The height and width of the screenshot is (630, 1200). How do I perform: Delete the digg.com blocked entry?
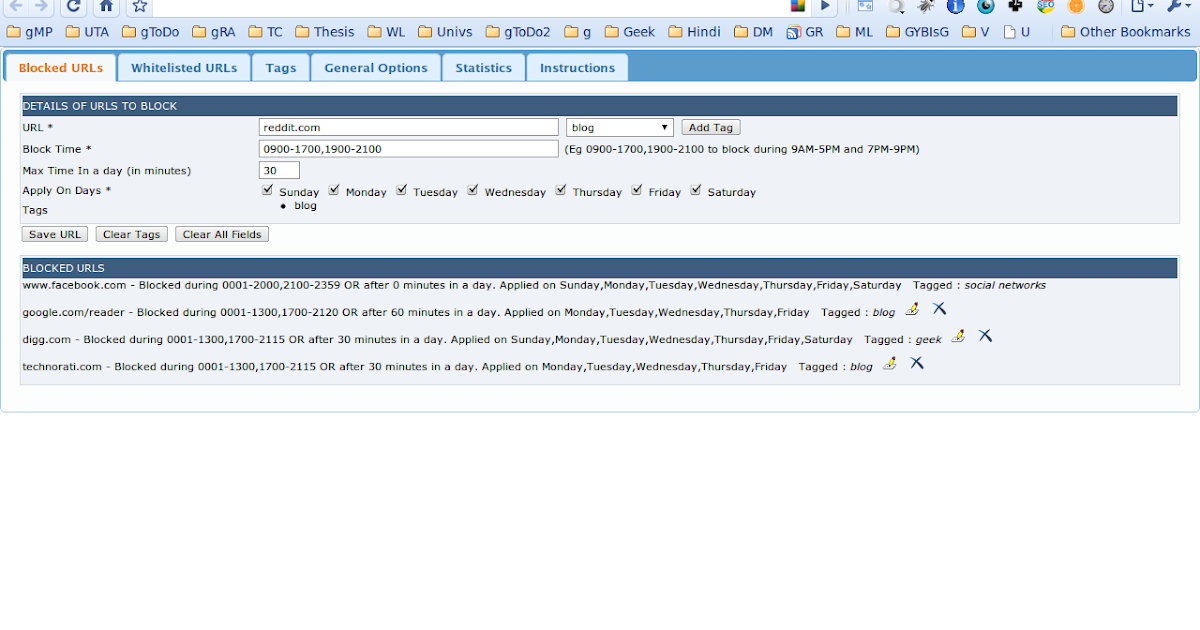(x=985, y=336)
